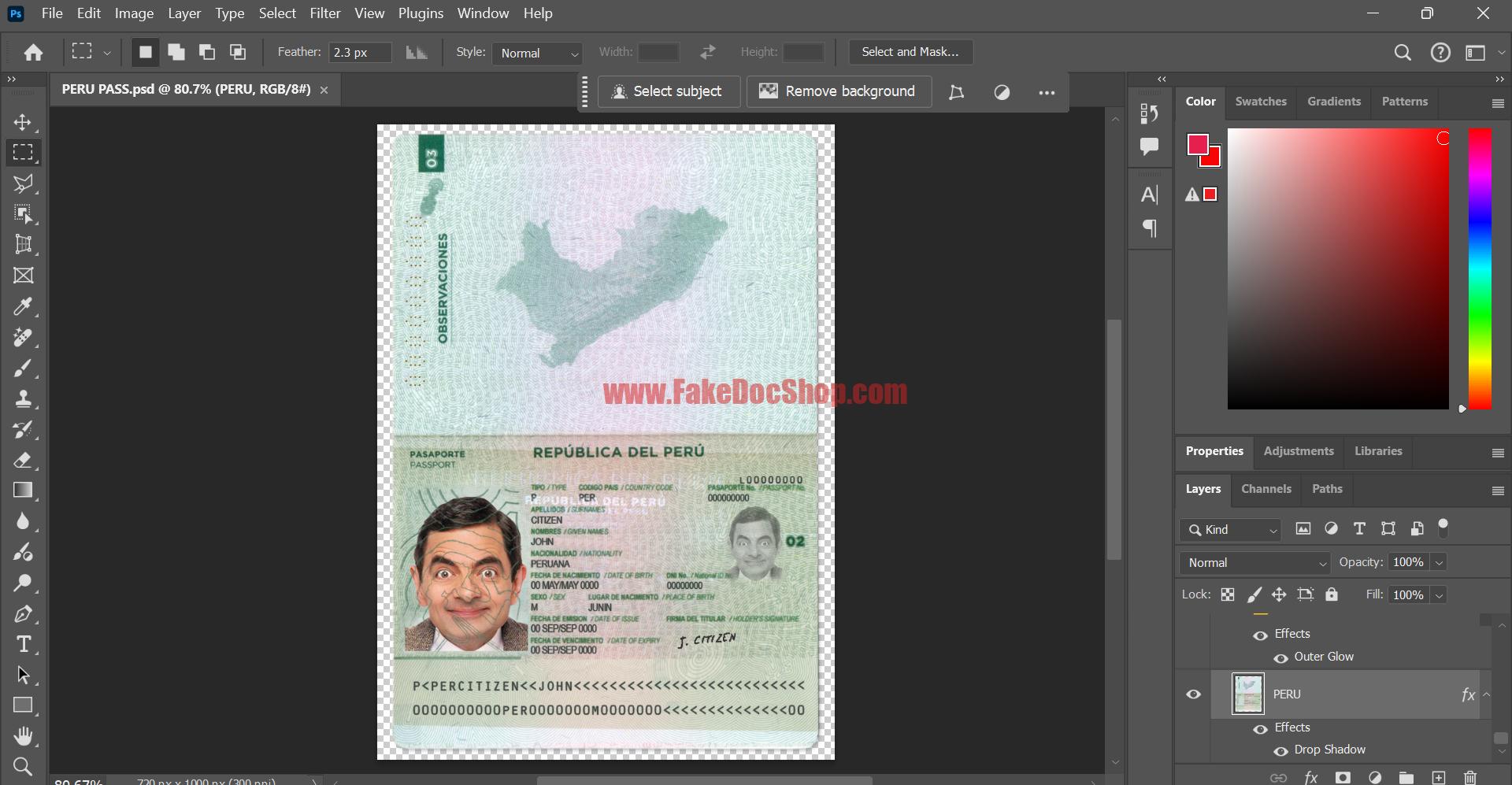Open the layer blend mode dropdown
Image resolution: width=1512 pixels, height=785 pixels.
pyautogui.click(x=1254, y=562)
